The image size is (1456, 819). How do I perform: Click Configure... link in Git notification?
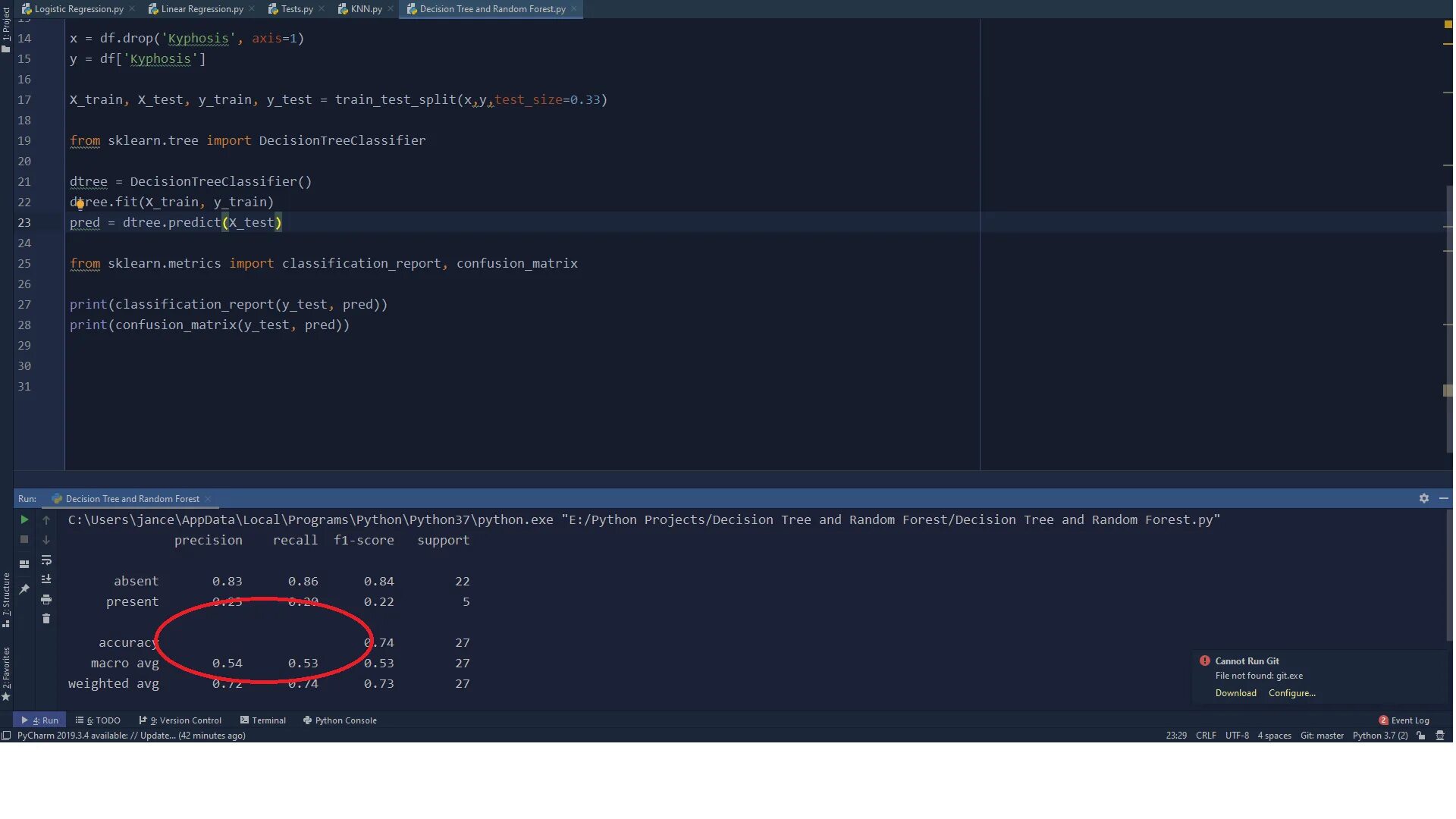pyautogui.click(x=1291, y=693)
